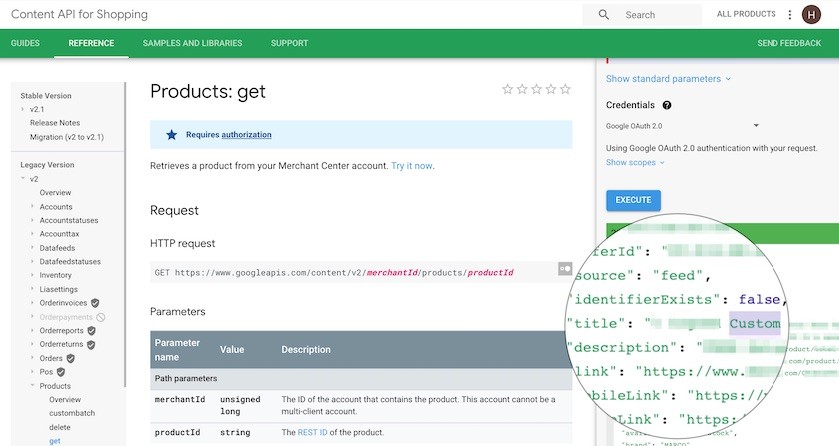Viewport: 839px width, 446px height.
Task: Expand Show scopes
Action: pos(635,163)
